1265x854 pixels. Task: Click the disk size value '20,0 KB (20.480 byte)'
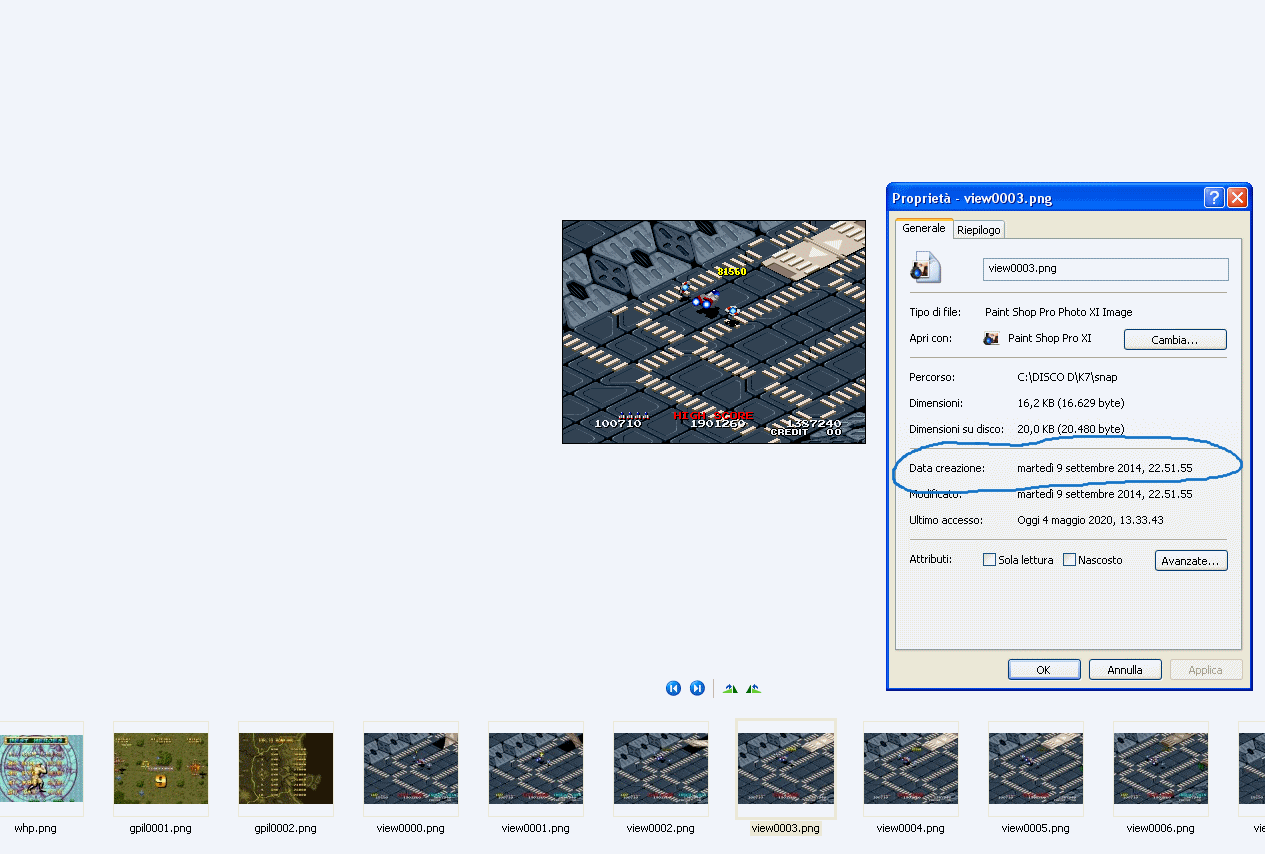(x=1071, y=429)
